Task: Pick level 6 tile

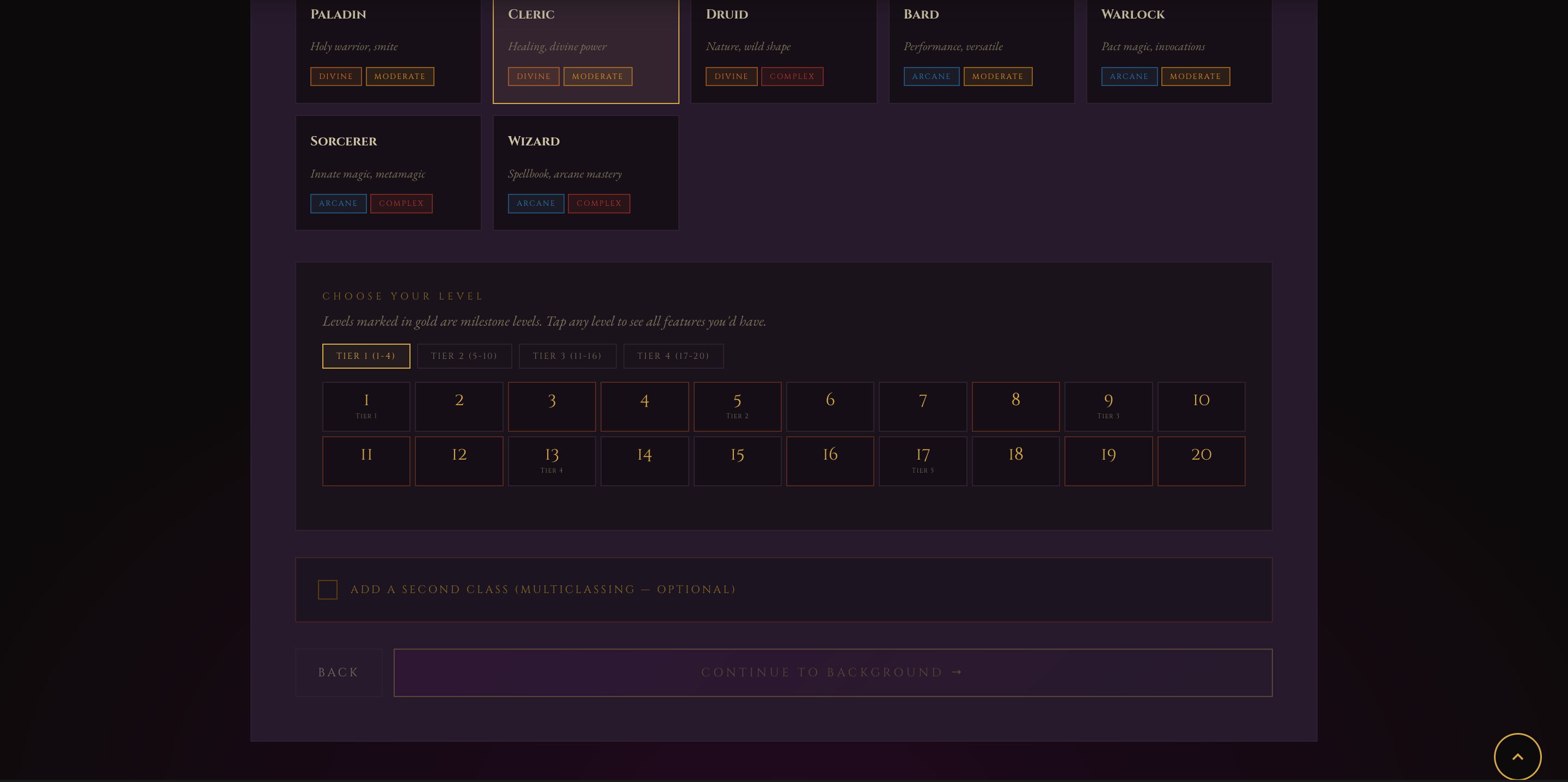Action: click(830, 407)
